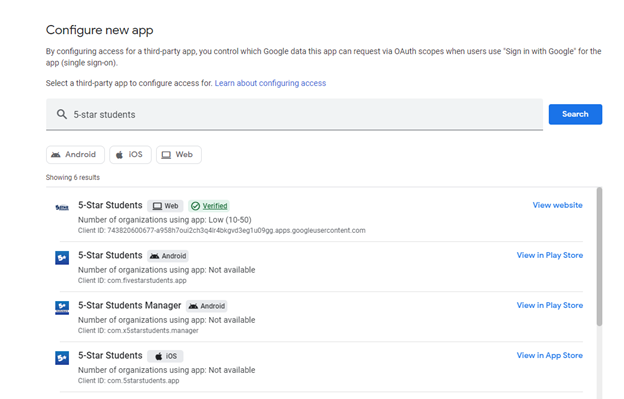Click the Web tag on first result
Screen dimensions: 624x399
click(165, 206)
